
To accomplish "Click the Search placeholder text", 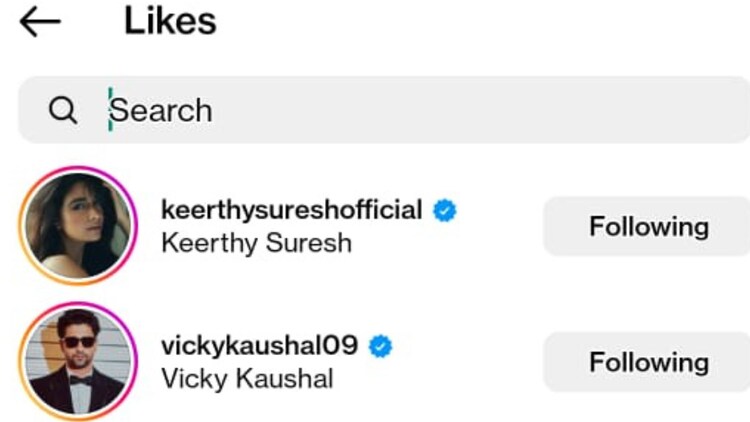I will (162, 110).
